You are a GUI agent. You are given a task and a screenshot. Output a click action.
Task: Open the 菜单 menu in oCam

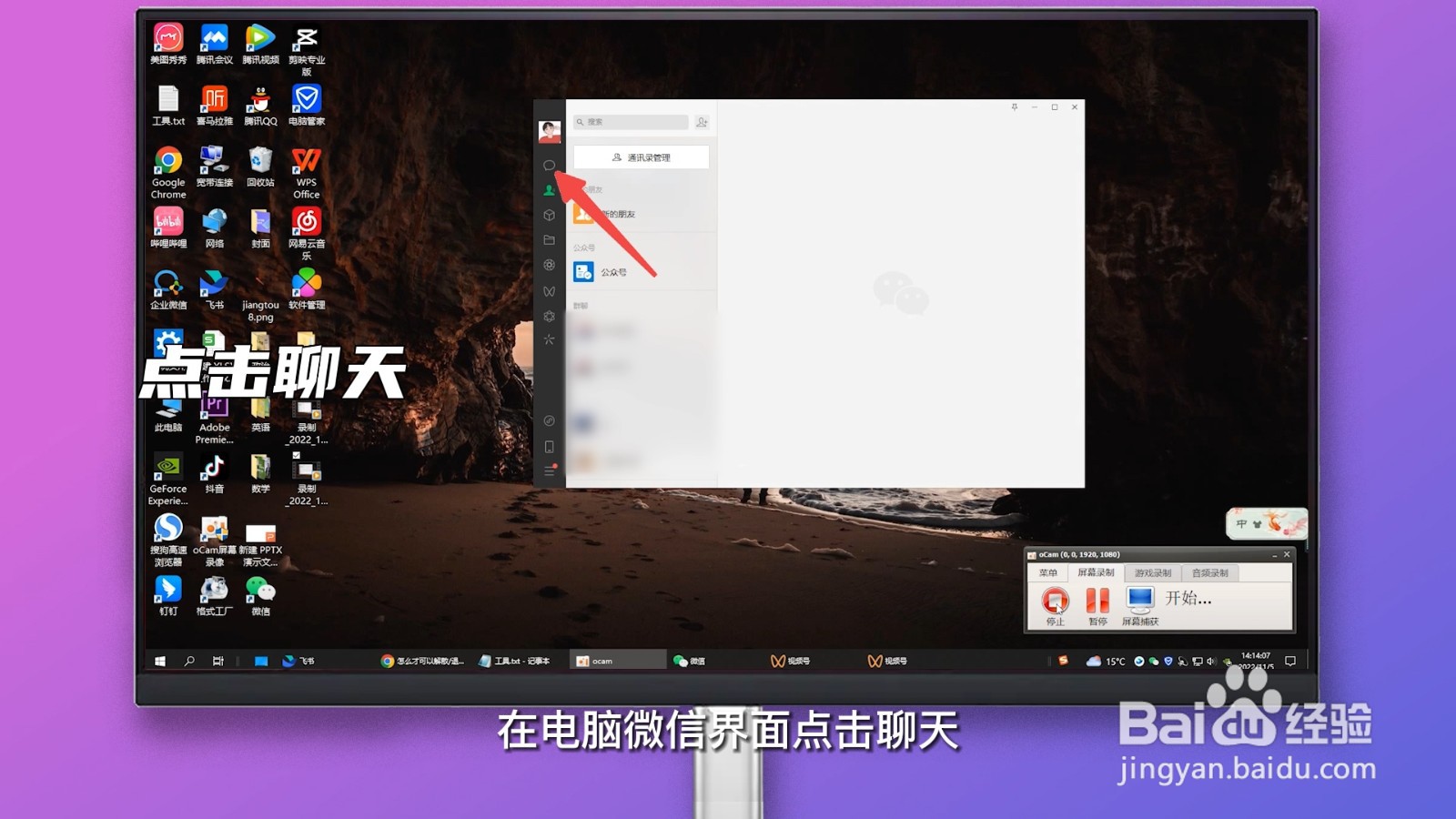[1050, 571]
